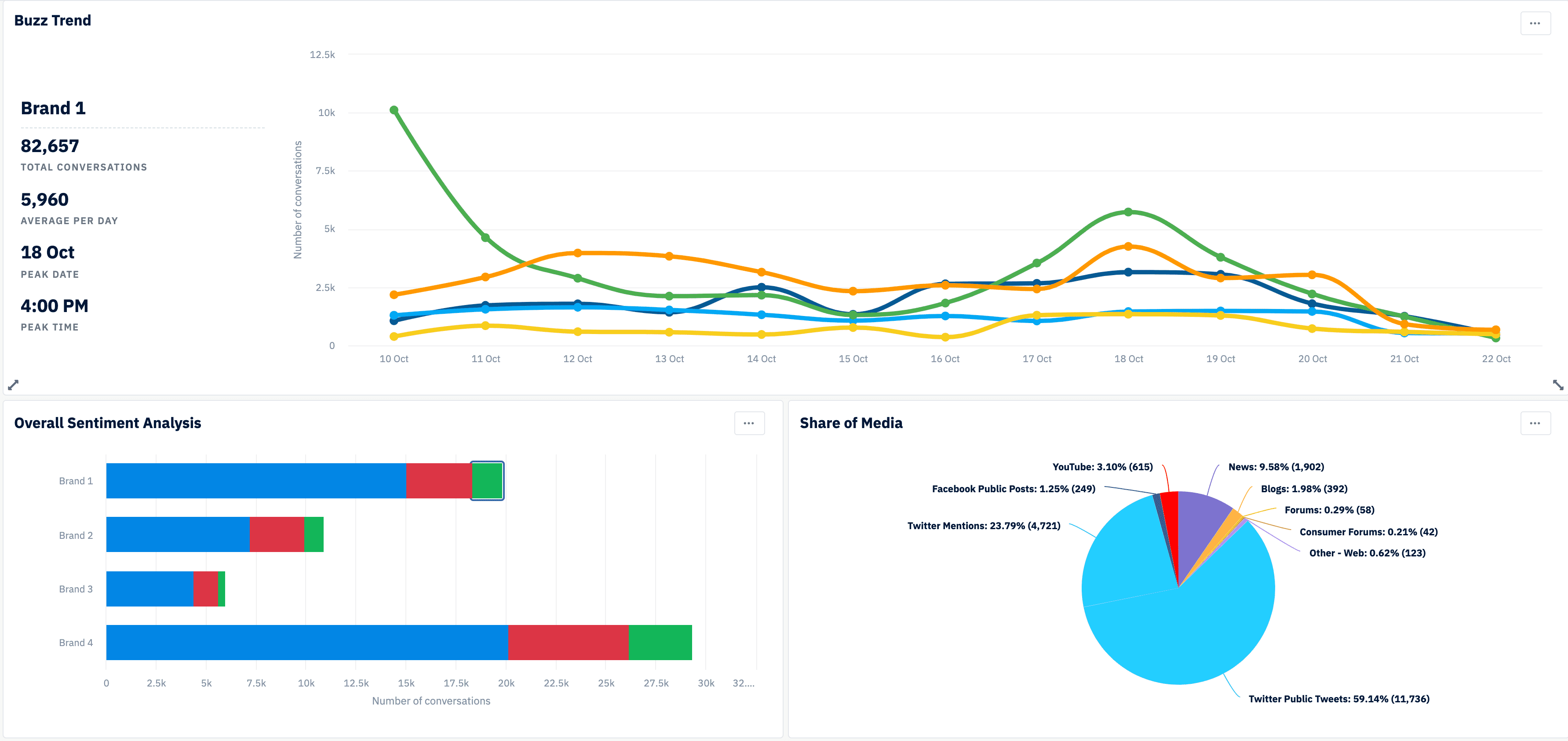Expand the Buzz Trend chart using bottom-left arrow
1568x741 pixels.
click(x=13, y=385)
